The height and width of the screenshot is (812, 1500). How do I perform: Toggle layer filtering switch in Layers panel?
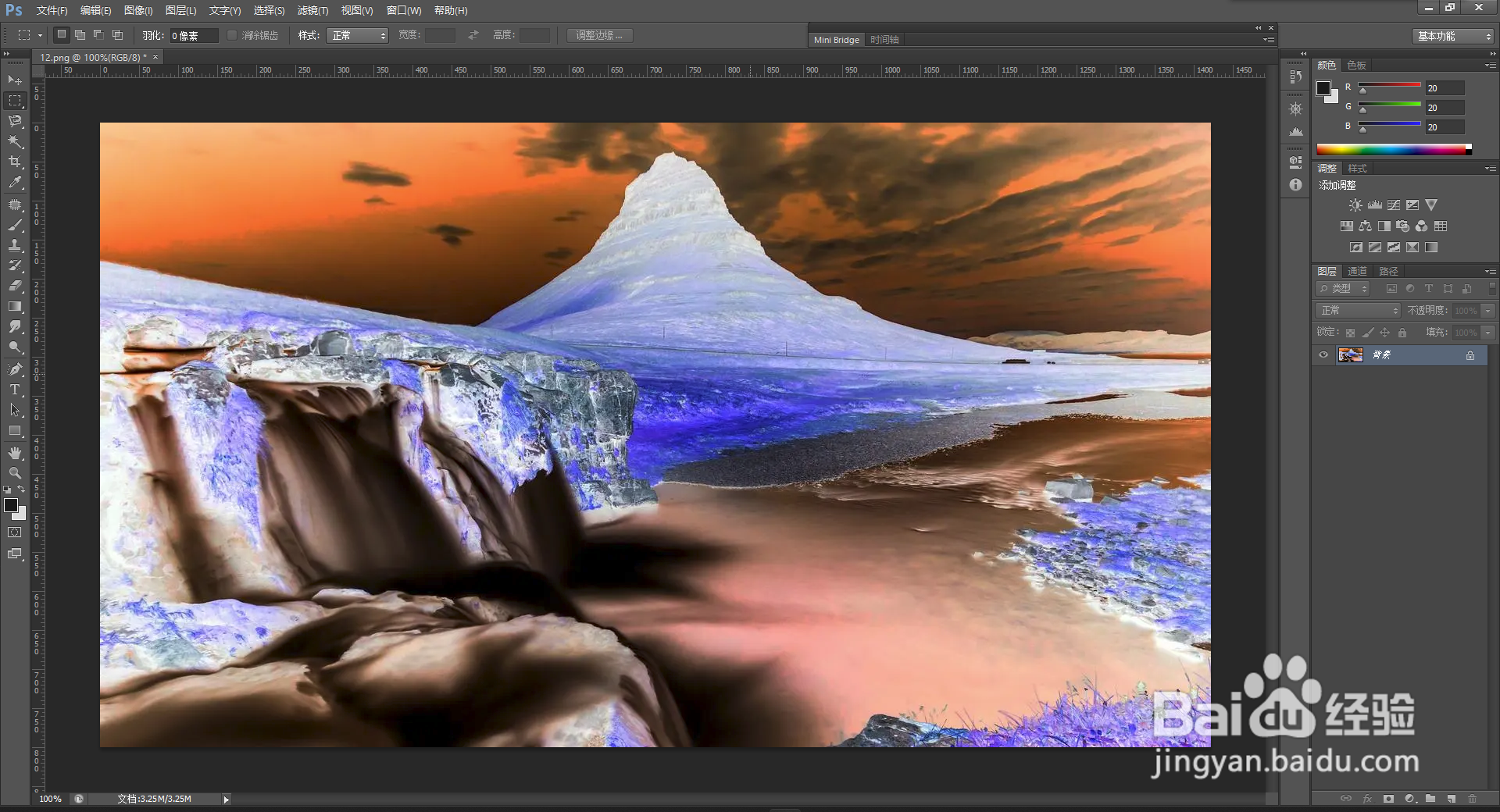(1491, 288)
